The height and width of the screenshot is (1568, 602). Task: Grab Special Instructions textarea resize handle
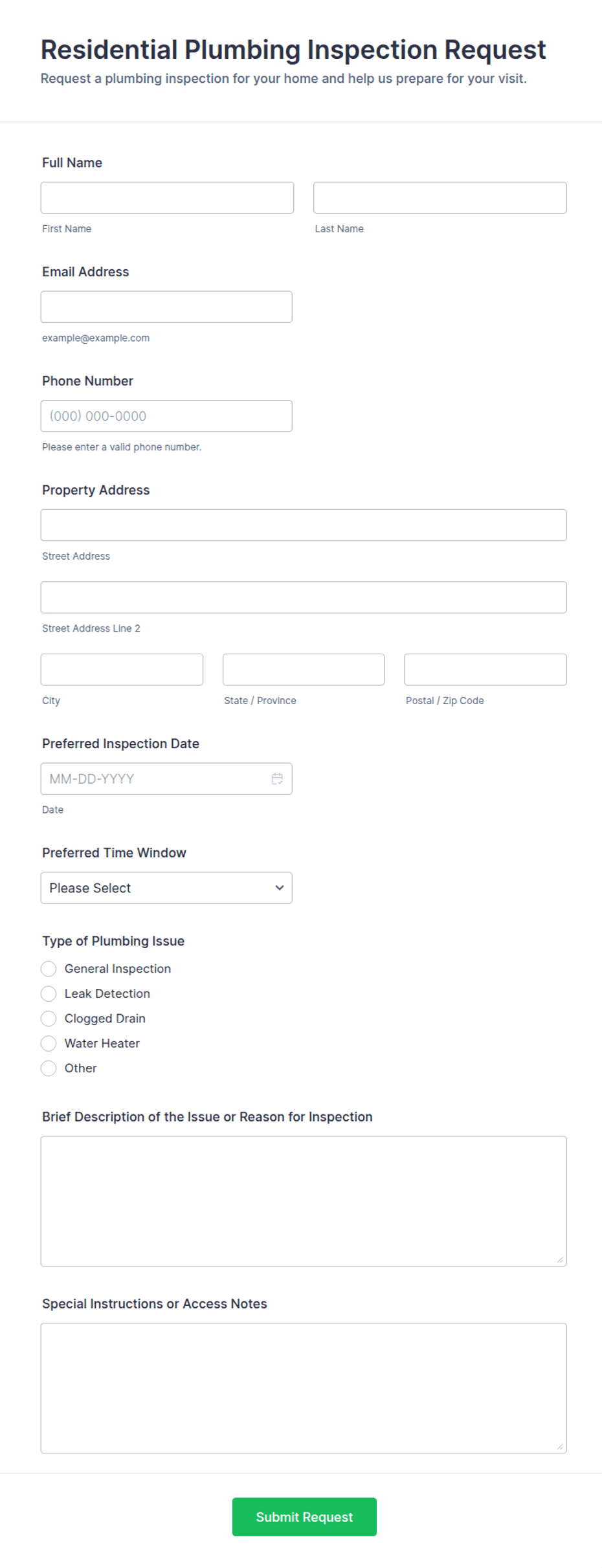pyautogui.click(x=560, y=1446)
